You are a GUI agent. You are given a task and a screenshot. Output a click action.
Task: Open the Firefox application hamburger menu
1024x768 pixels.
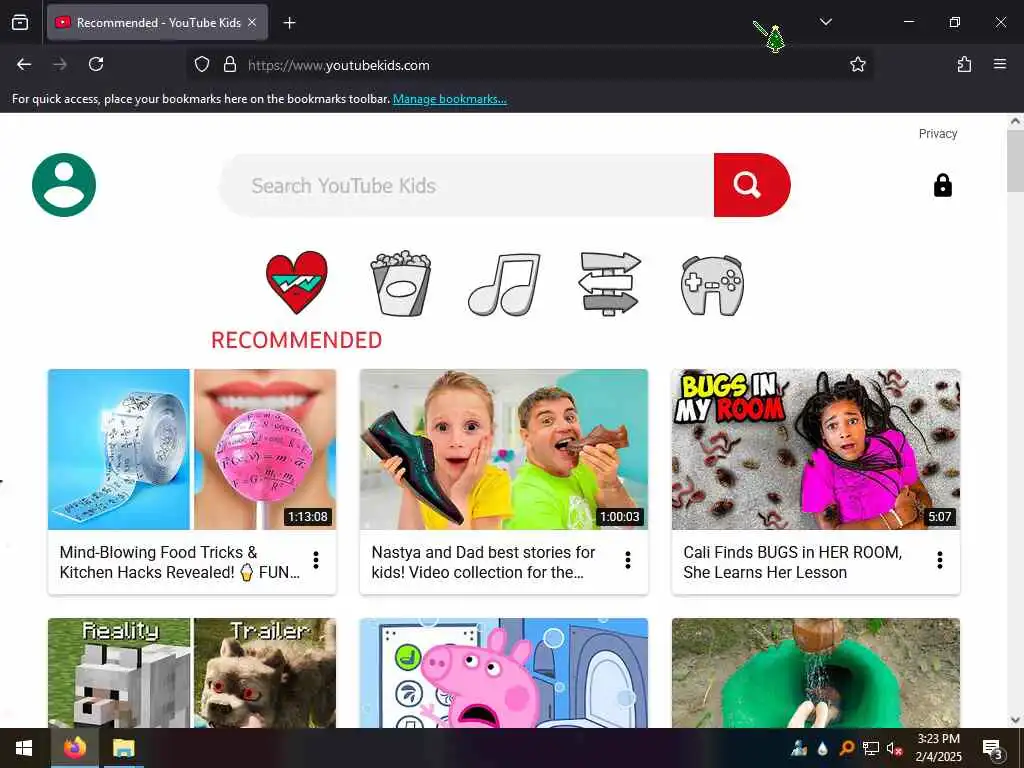(x=999, y=64)
